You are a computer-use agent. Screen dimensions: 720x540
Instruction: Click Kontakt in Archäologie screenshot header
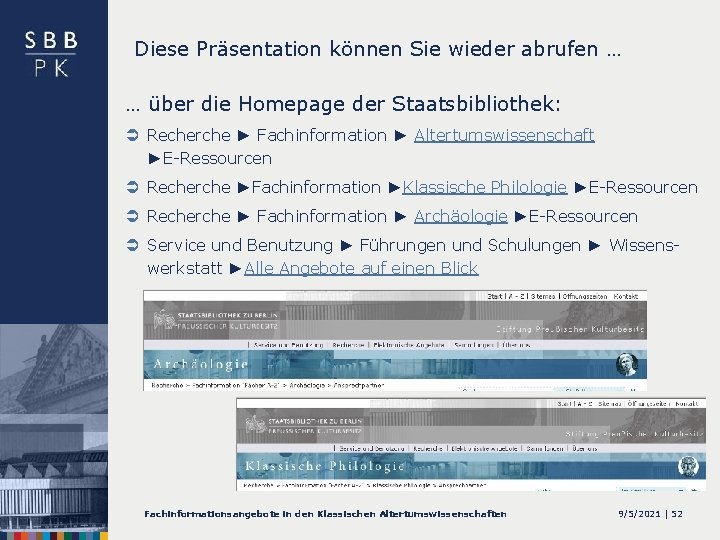click(x=625, y=297)
